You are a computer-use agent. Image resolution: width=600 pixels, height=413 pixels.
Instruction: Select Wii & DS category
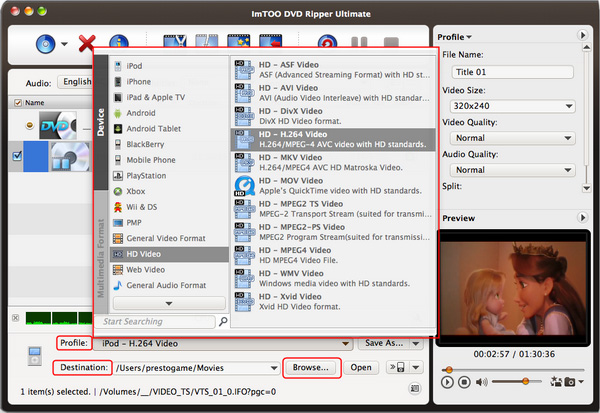(169, 207)
